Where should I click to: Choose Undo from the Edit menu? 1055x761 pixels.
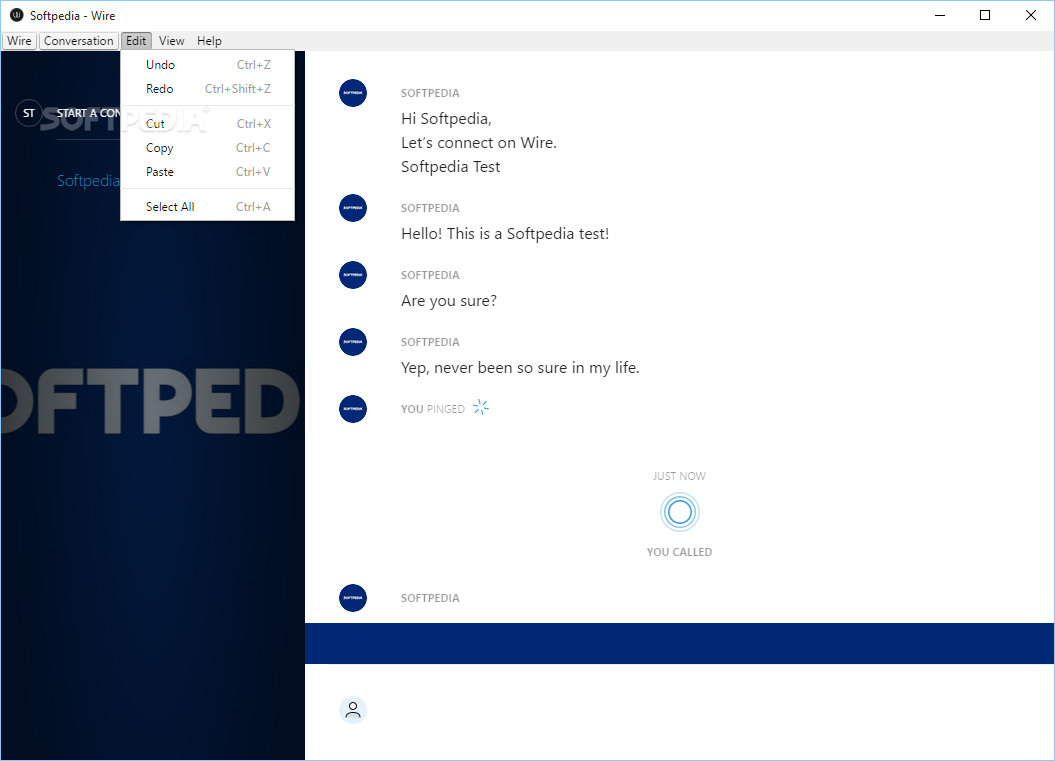(x=207, y=65)
